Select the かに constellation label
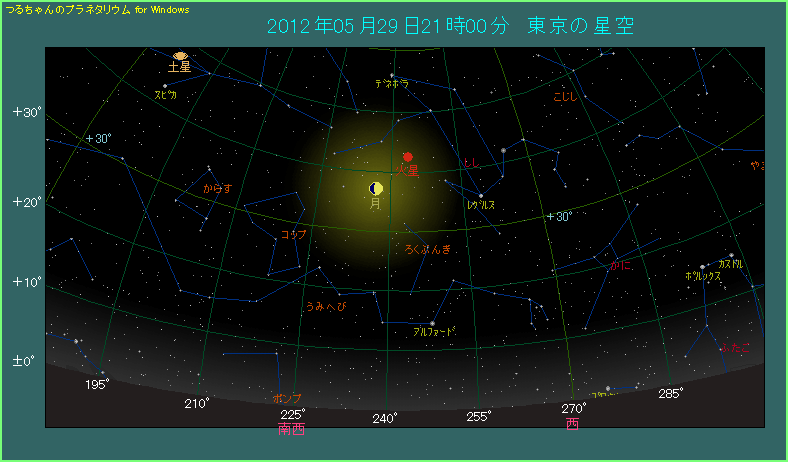The height and width of the screenshot is (462, 788). point(621,266)
